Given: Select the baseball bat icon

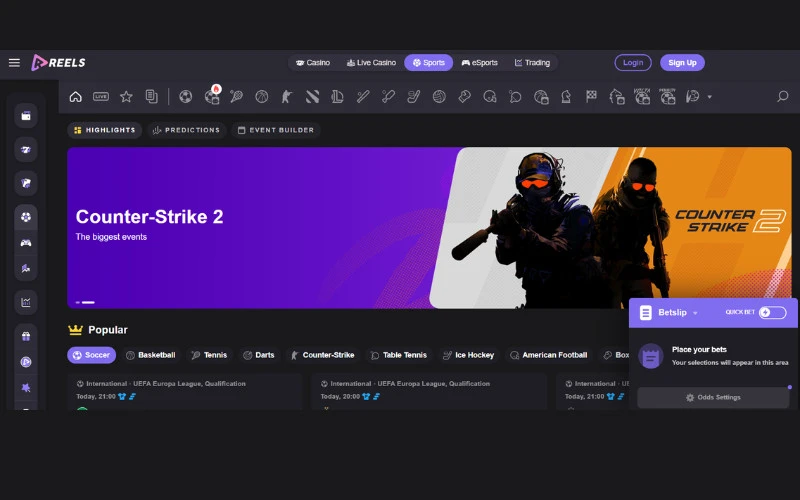Looking at the screenshot, I should [x=363, y=96].
